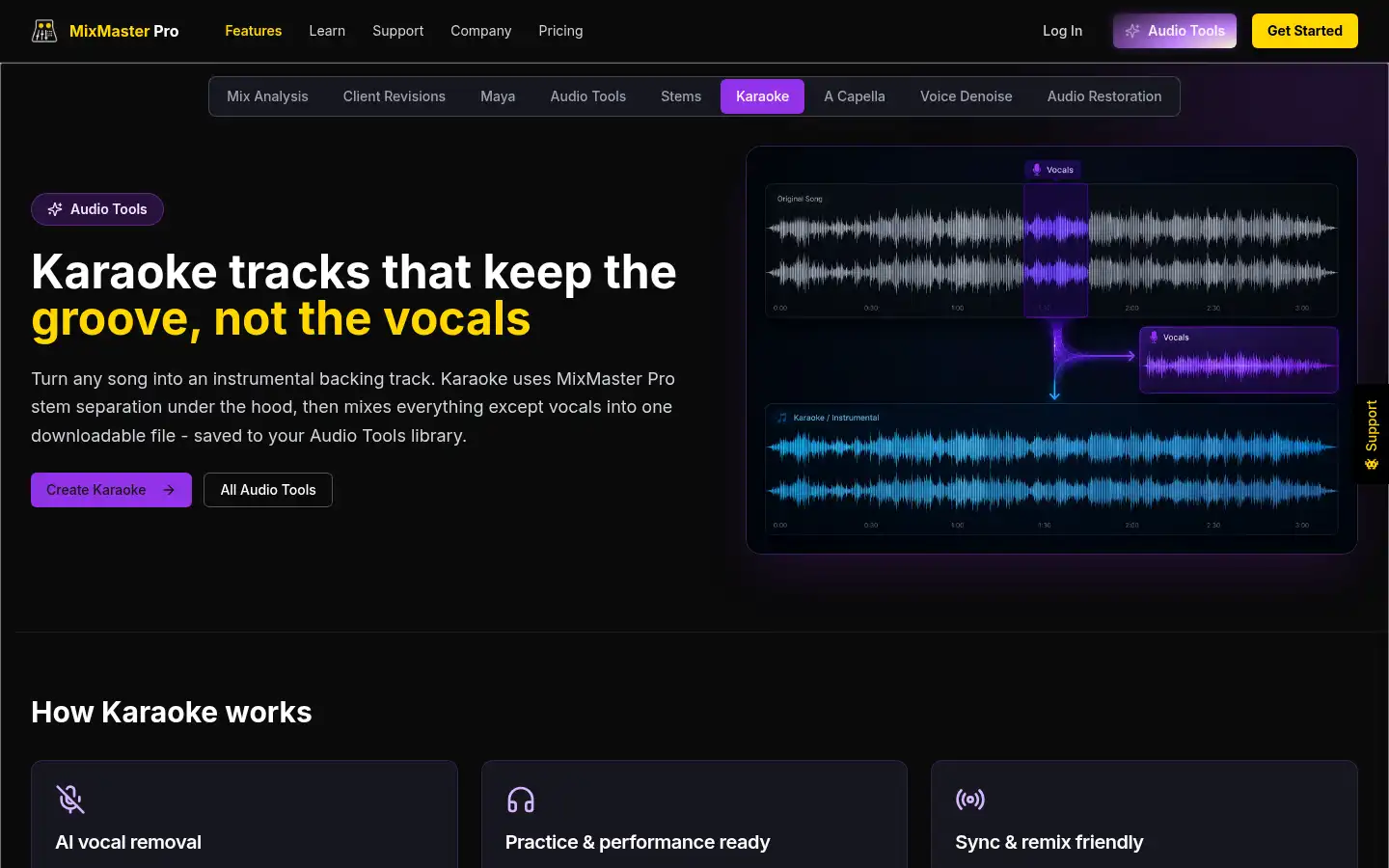The height and width of the screenshot is (868, 1389).
Task: Open the Support menu in header
Action: 397,31
